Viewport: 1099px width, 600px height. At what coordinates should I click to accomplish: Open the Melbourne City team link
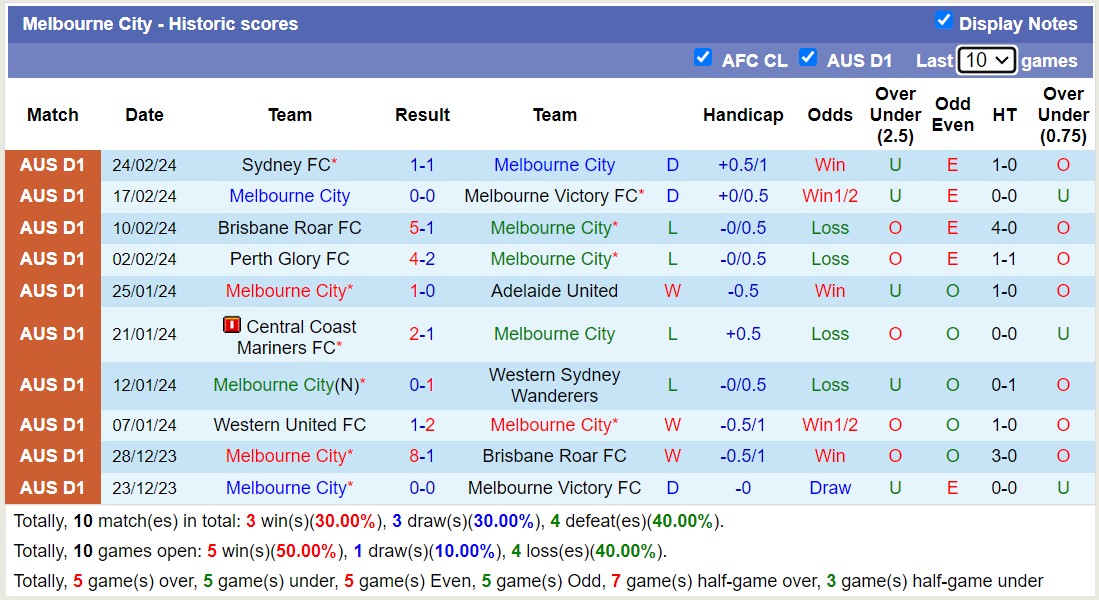554,164
